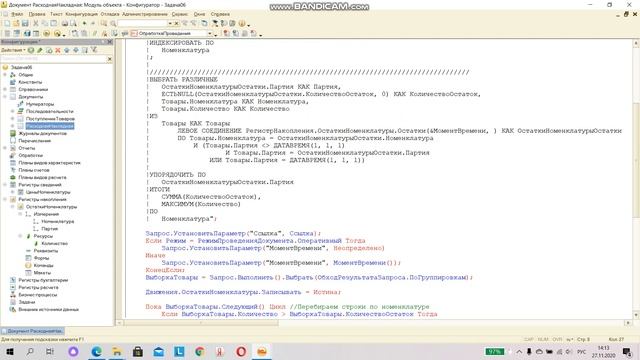Image resolution: width=640 pixels, height=360 pixels.
Task: Select Бизнес-процессы in the tree
Action: point(38,295)
